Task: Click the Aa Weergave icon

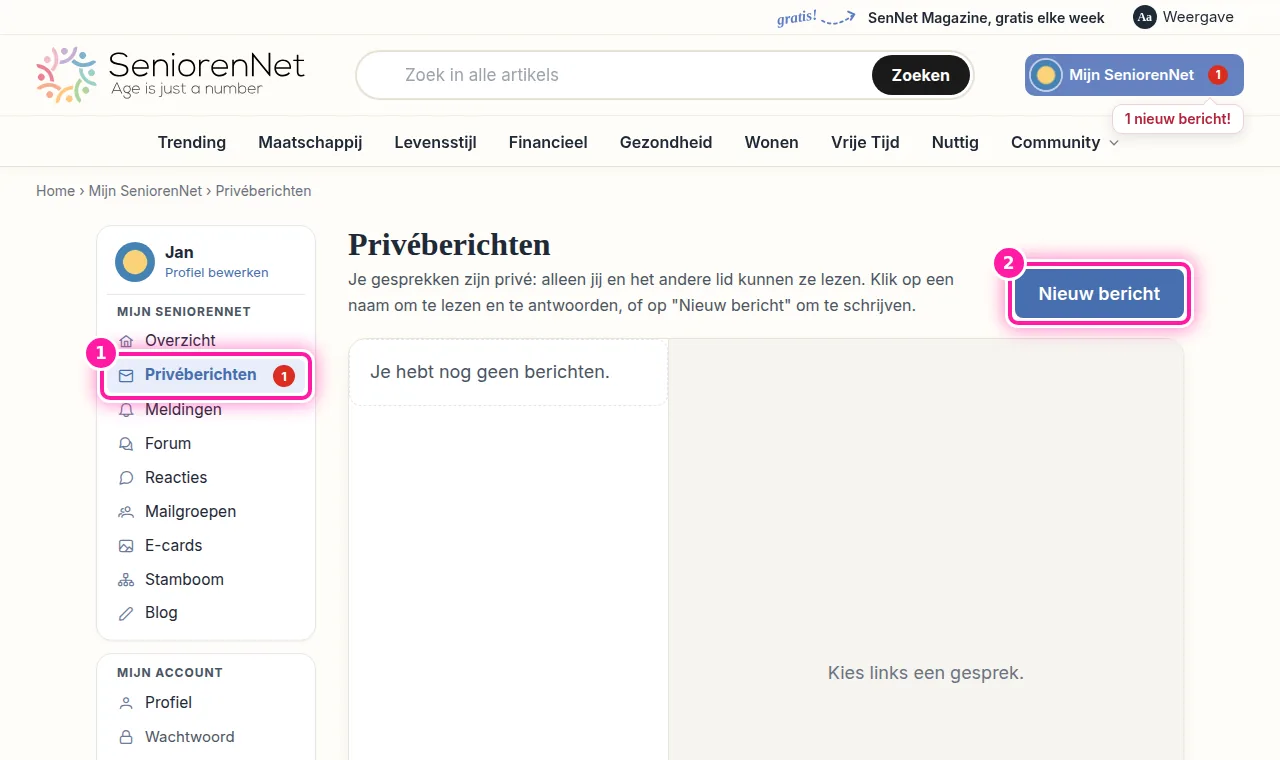Action: click(x=1145, y=17)
